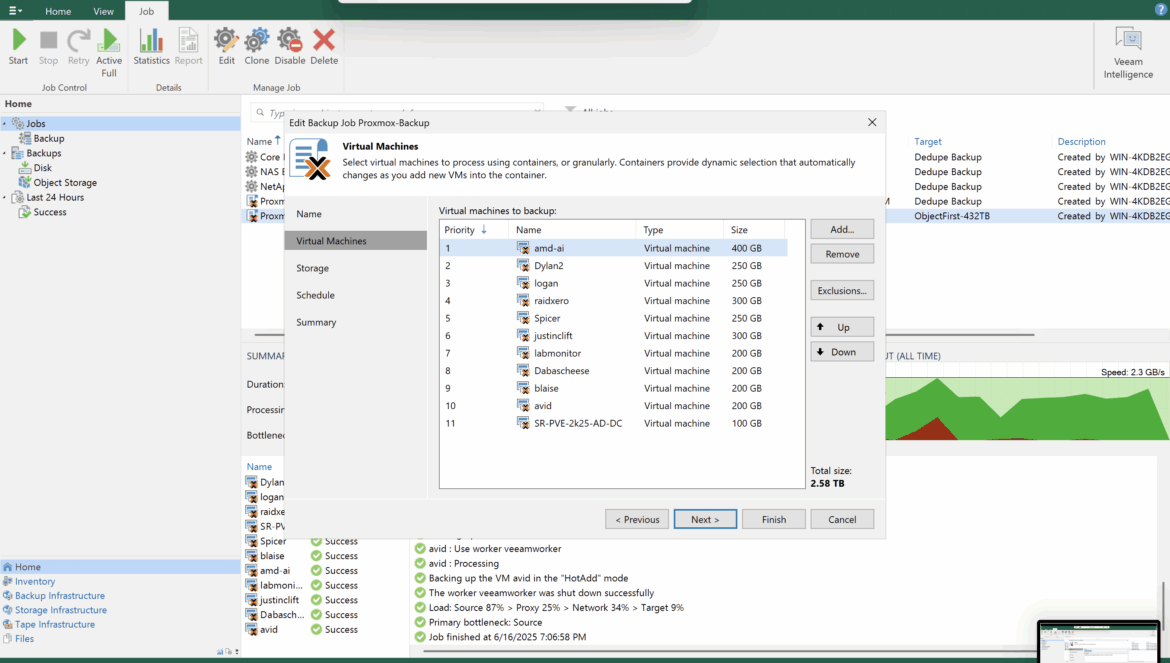Select the Job ribbon tab
This screenshot has width=1170, height=663.
[146, 11]
